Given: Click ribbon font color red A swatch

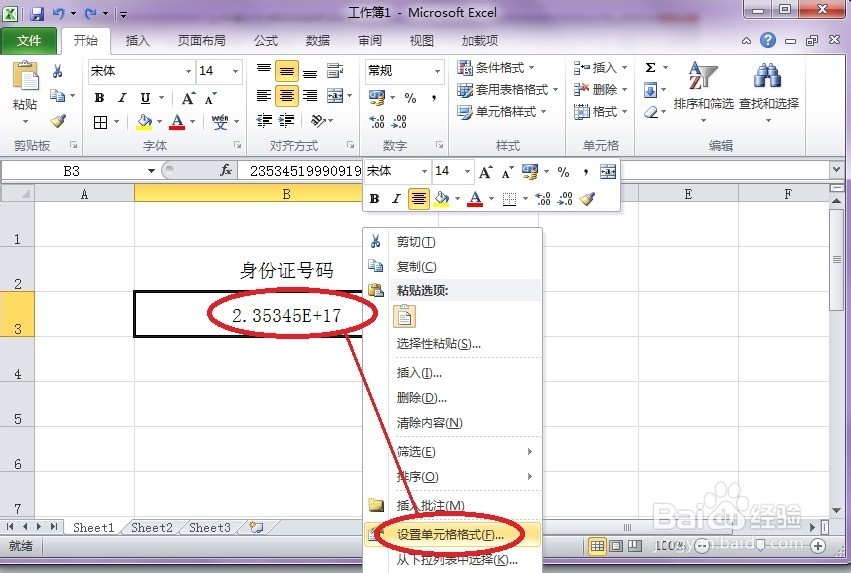Looking at the screenshot, I should click(x=177, y=122).
